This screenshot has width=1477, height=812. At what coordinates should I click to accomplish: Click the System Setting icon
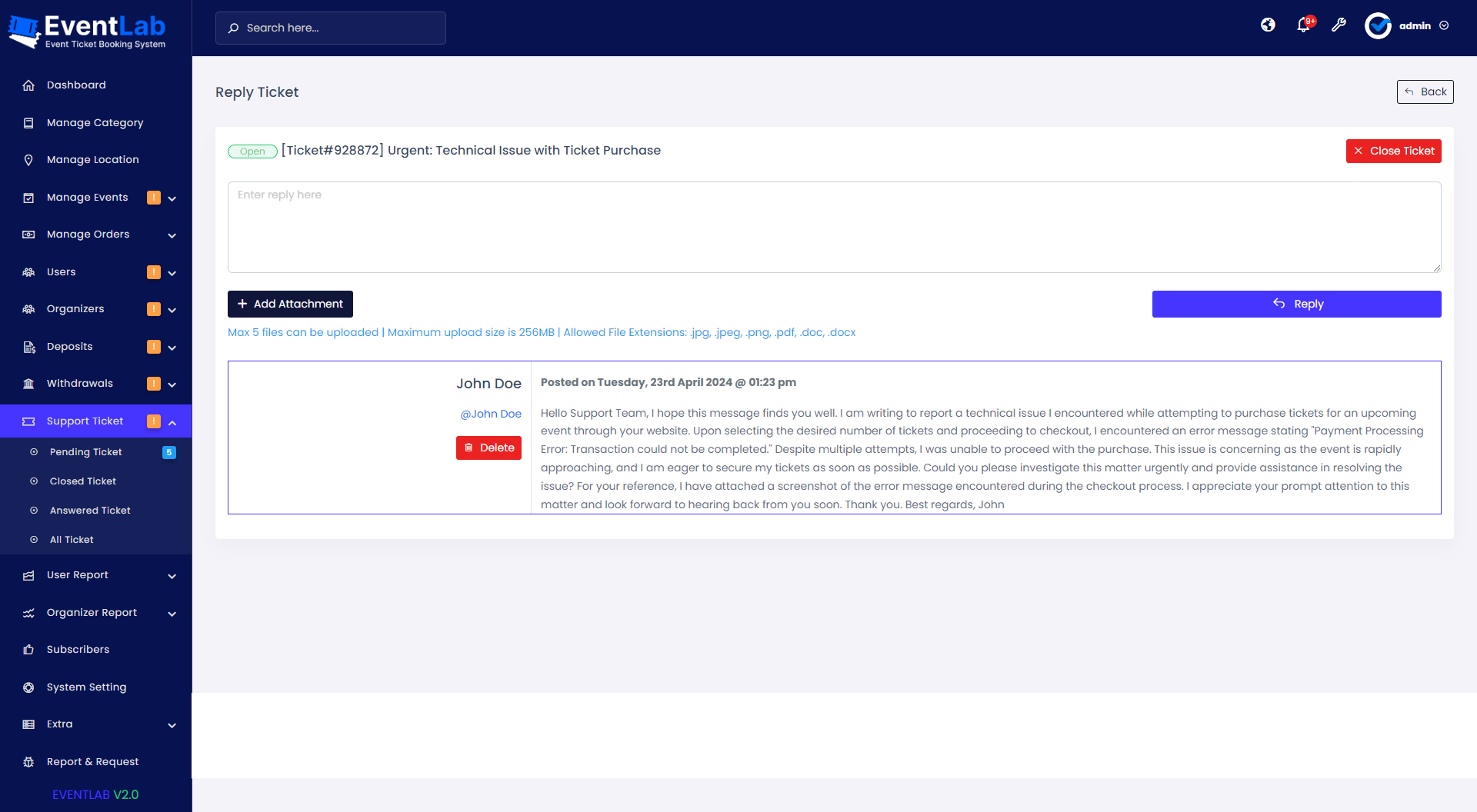pyautogui.click(x=28, y=687)
